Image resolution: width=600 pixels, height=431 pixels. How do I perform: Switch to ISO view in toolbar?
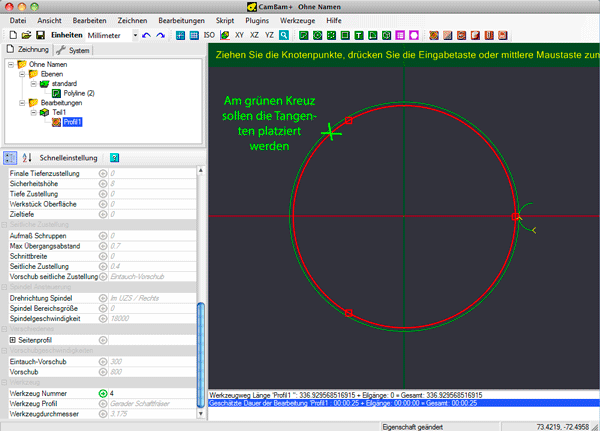pos(209,35)
